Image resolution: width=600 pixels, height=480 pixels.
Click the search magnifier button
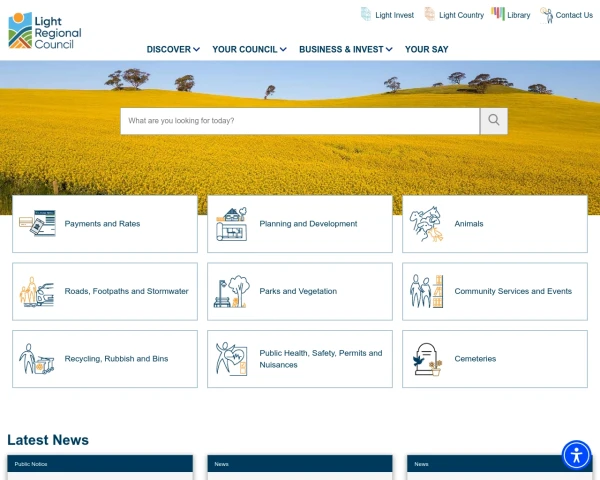click(x=494, y=121)
